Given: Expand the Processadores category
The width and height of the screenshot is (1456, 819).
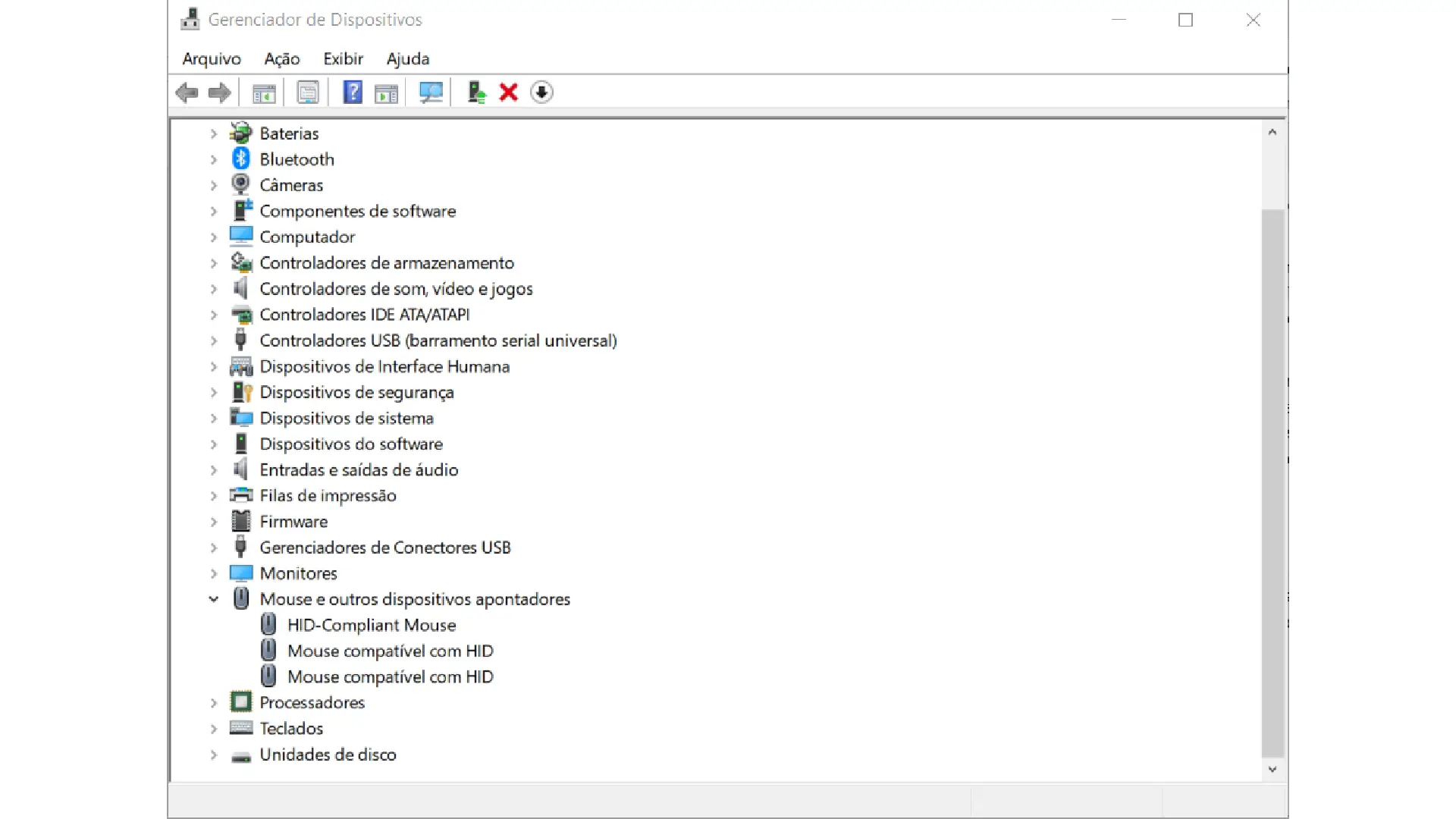Looking at the screenshot, I should [x=213, y=703].
